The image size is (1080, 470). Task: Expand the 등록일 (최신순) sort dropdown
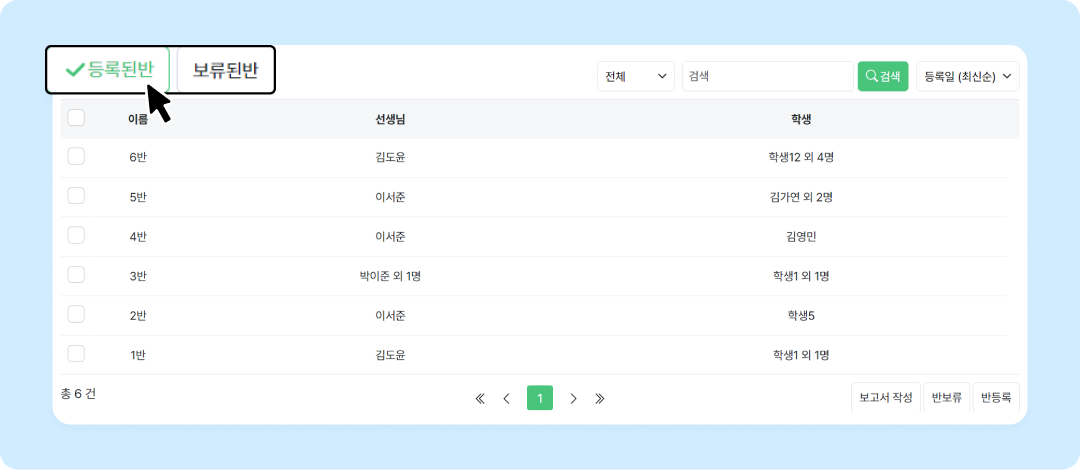pos(967,76)
